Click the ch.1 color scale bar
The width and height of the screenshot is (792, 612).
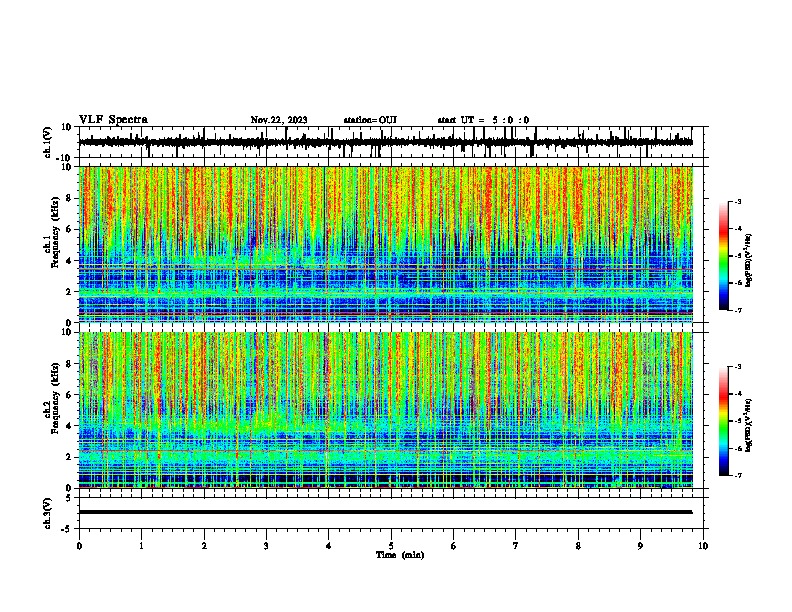click(723, 256)
